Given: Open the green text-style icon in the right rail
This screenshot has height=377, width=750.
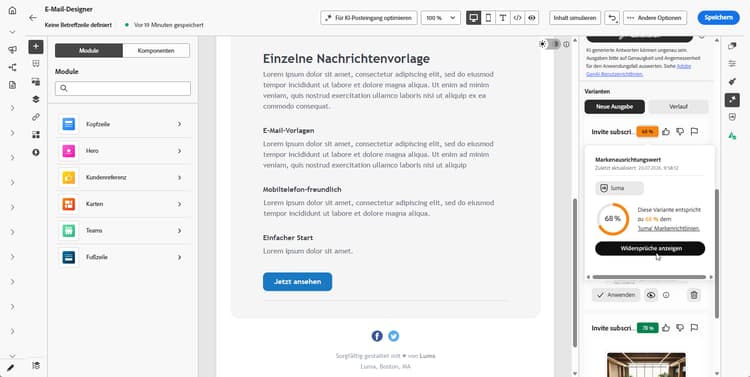Looking at the screenshot, I should pos(732,135).
